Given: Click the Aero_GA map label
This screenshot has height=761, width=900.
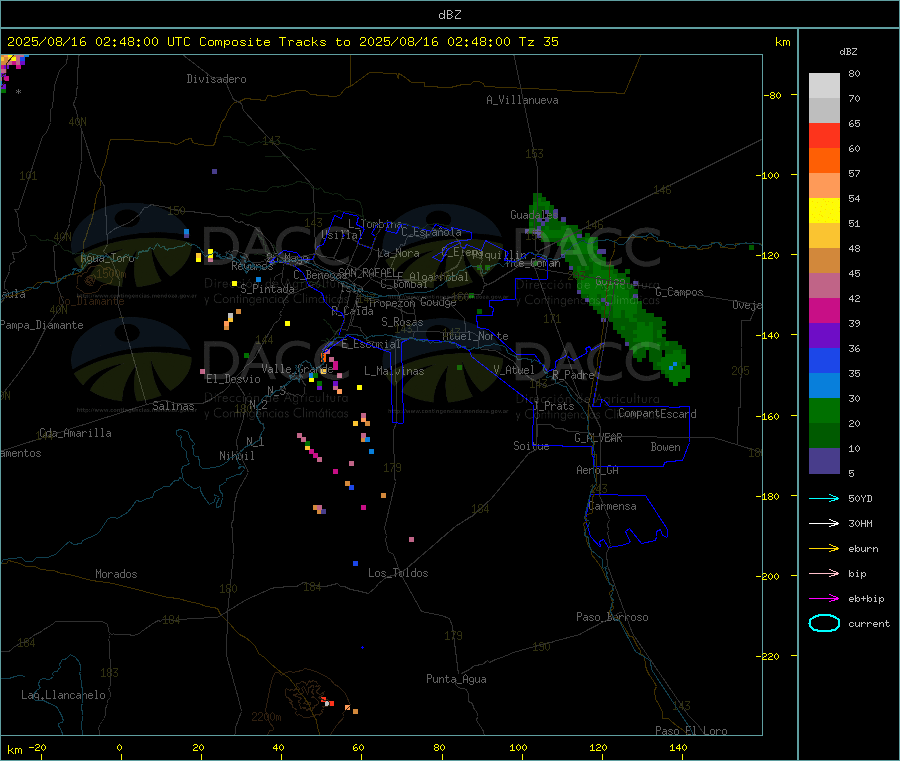Looking at the screenshot, I should [598, 470].
